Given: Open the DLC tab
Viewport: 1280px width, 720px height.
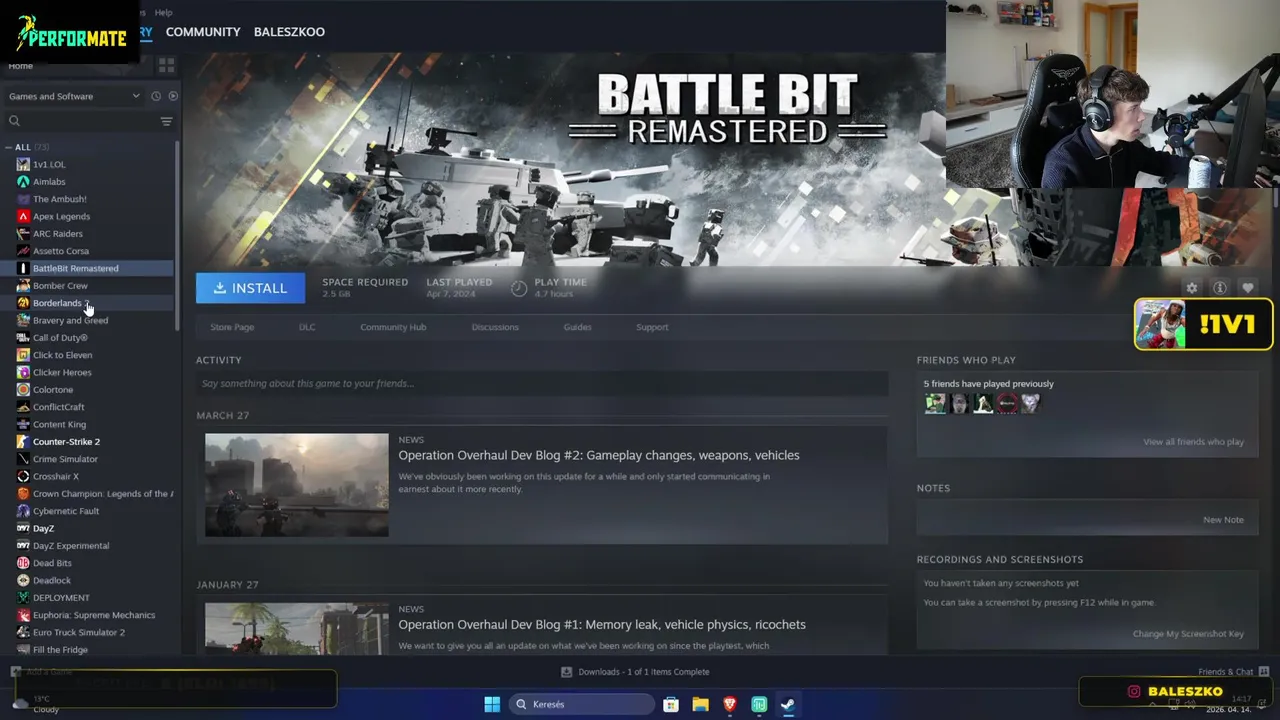Looking at the screenshot, I should tap(307, 327).
